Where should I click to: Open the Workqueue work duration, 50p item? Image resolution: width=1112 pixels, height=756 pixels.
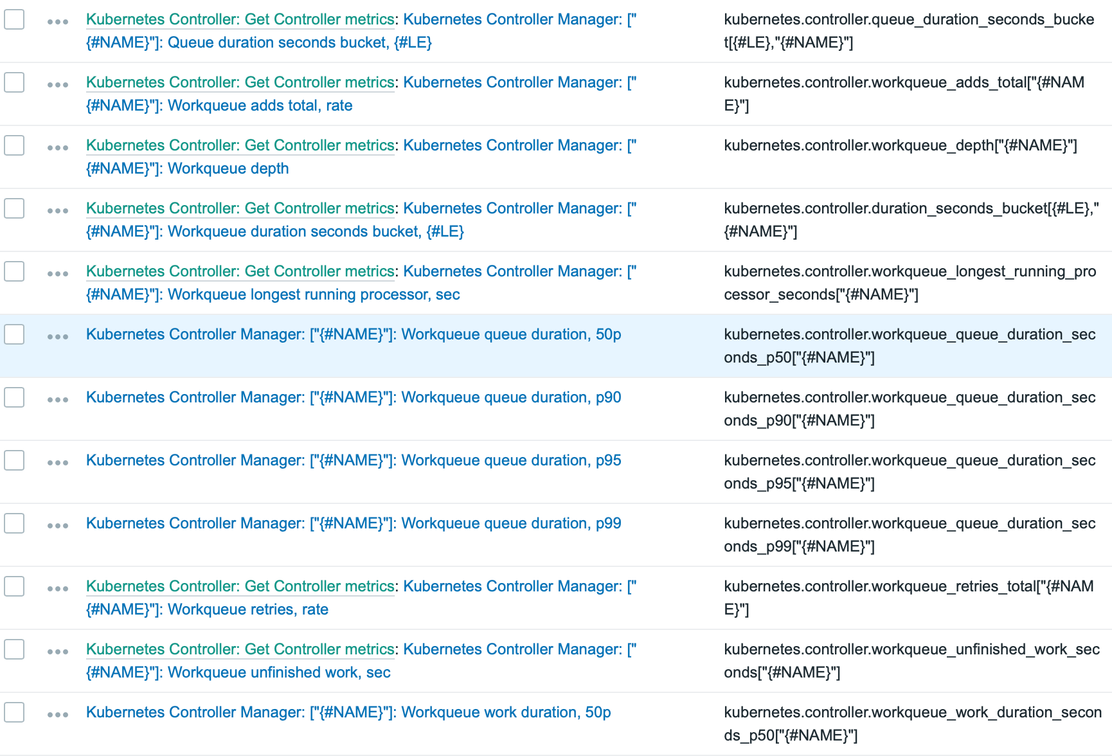click(348, 712)
